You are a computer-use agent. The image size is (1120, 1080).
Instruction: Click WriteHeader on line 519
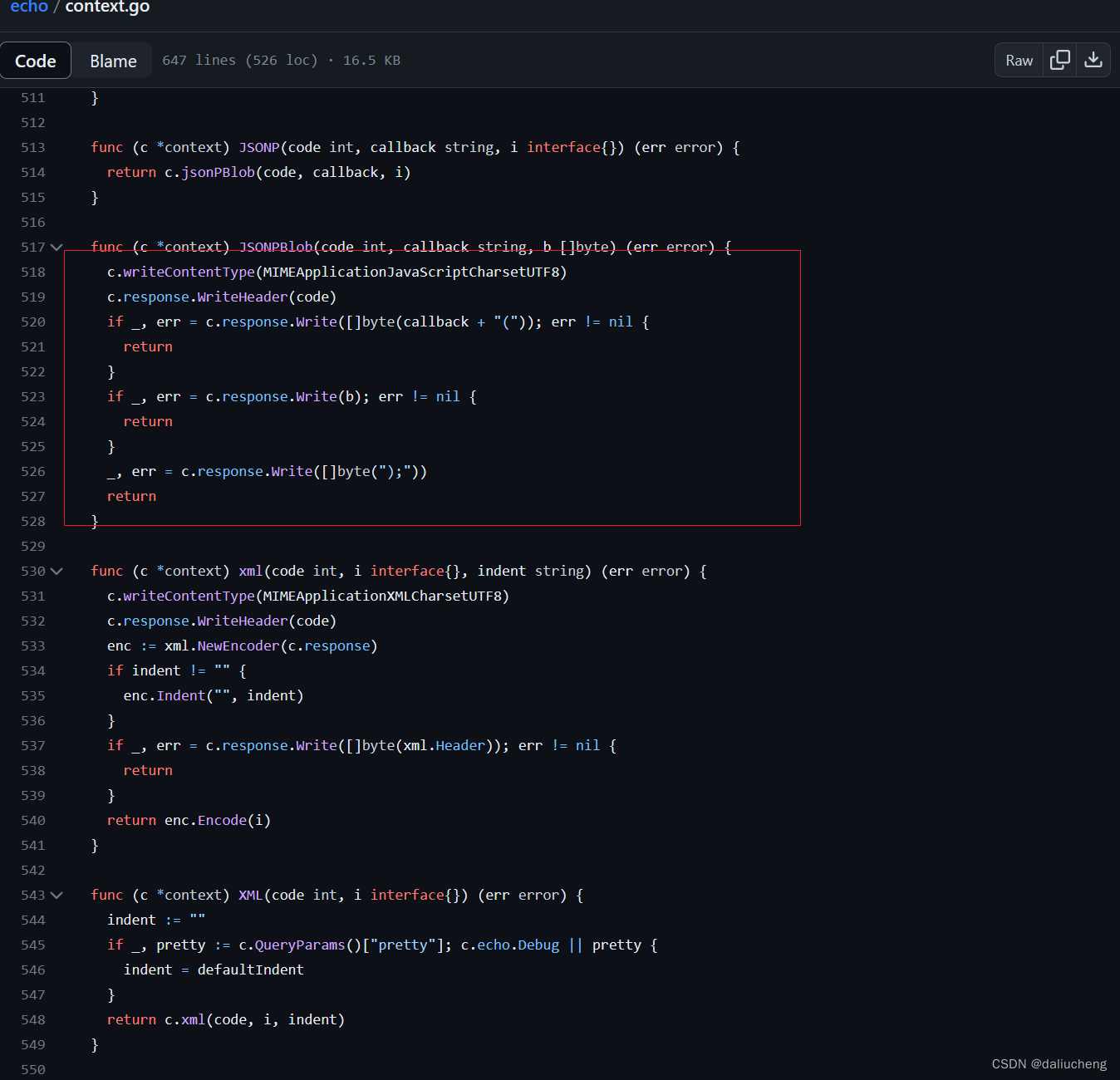point(243,297)
